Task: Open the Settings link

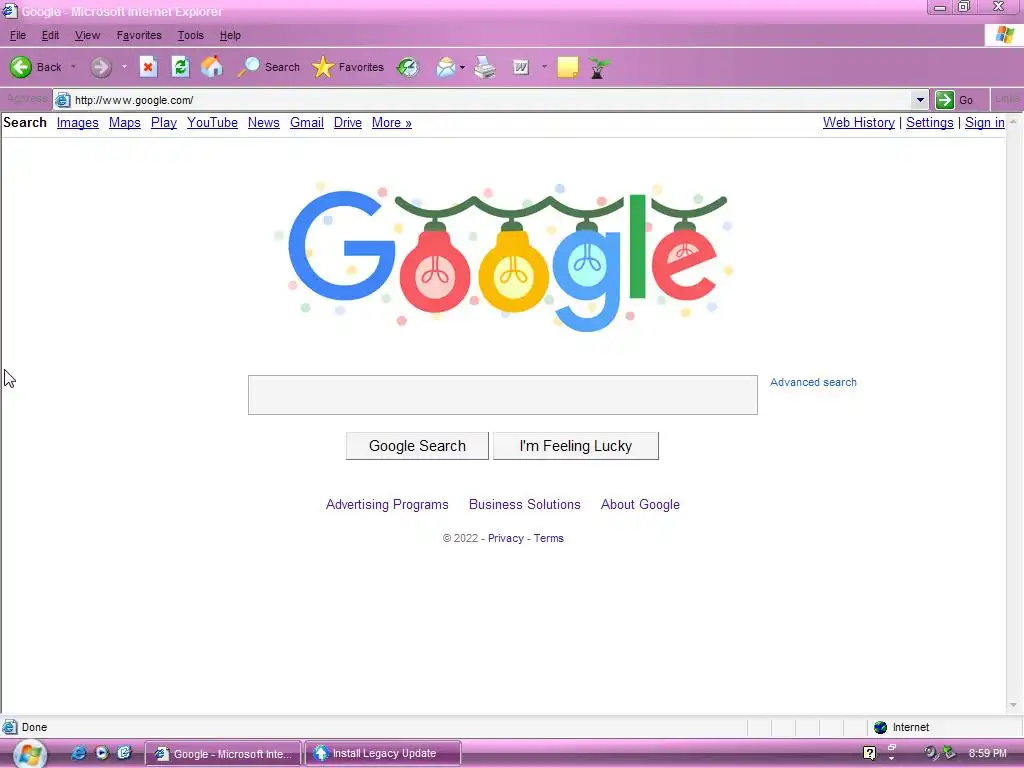Action: point(930,123)
